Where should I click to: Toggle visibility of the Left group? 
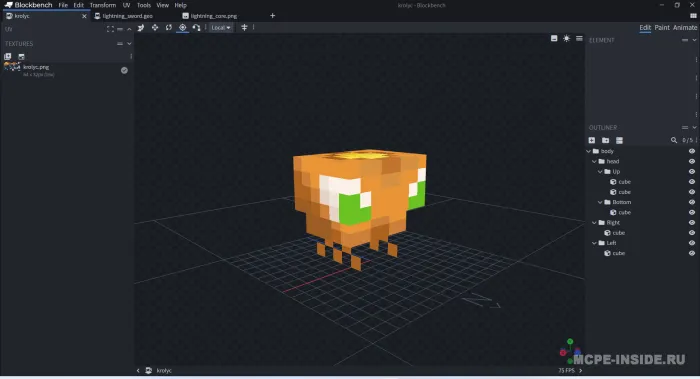click(x=692, y=243)
